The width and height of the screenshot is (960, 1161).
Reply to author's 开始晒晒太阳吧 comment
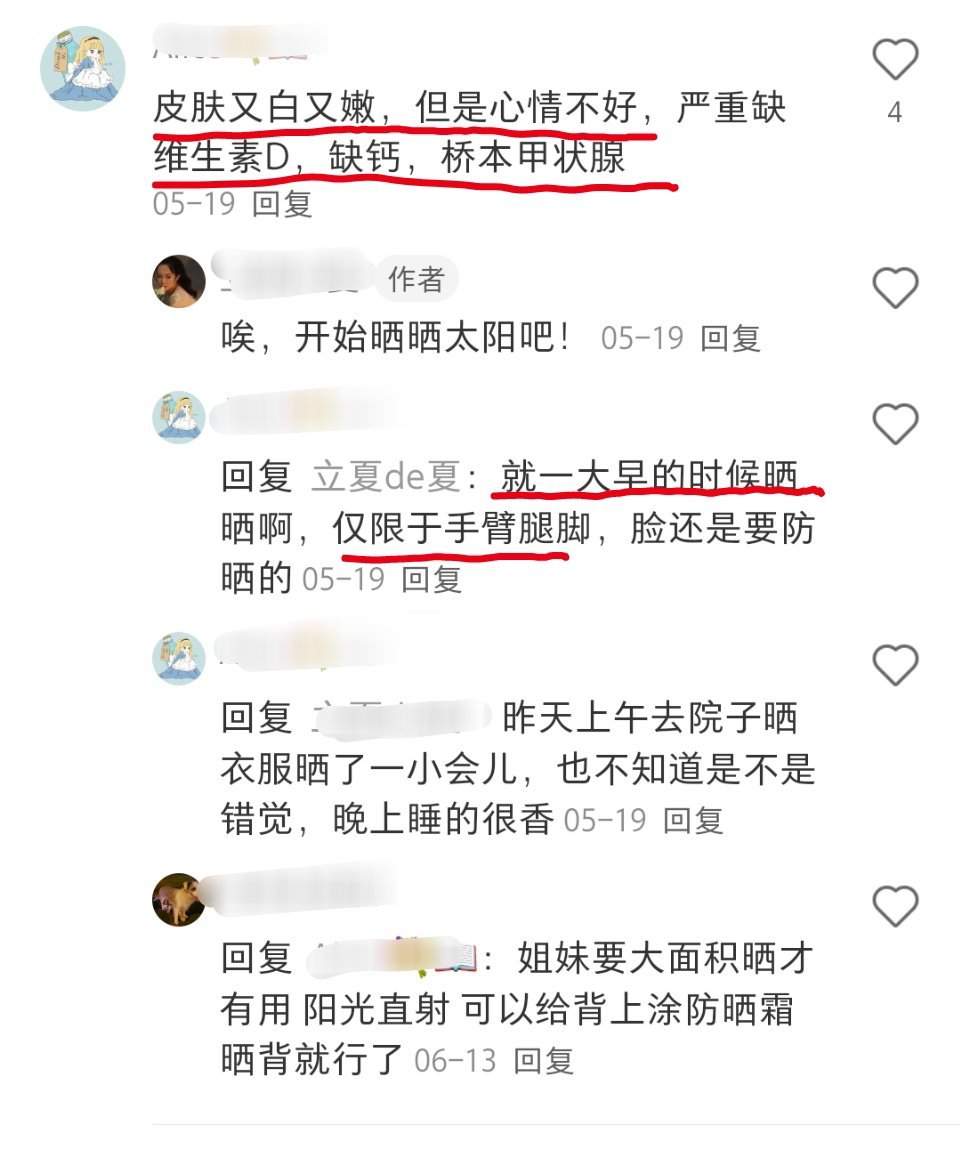(x=731, y=338)
